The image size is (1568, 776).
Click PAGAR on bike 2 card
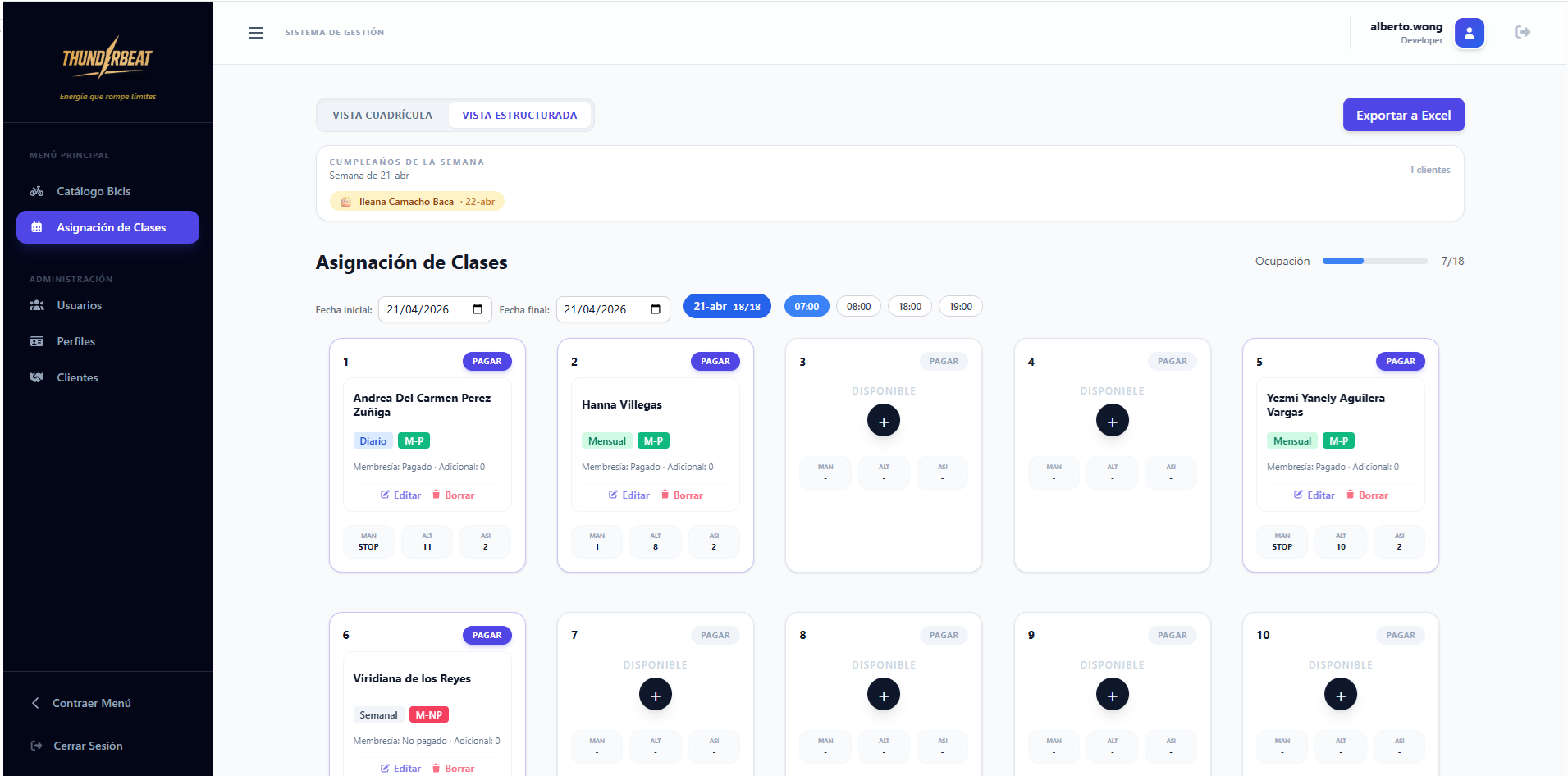(x=715, y=361)
